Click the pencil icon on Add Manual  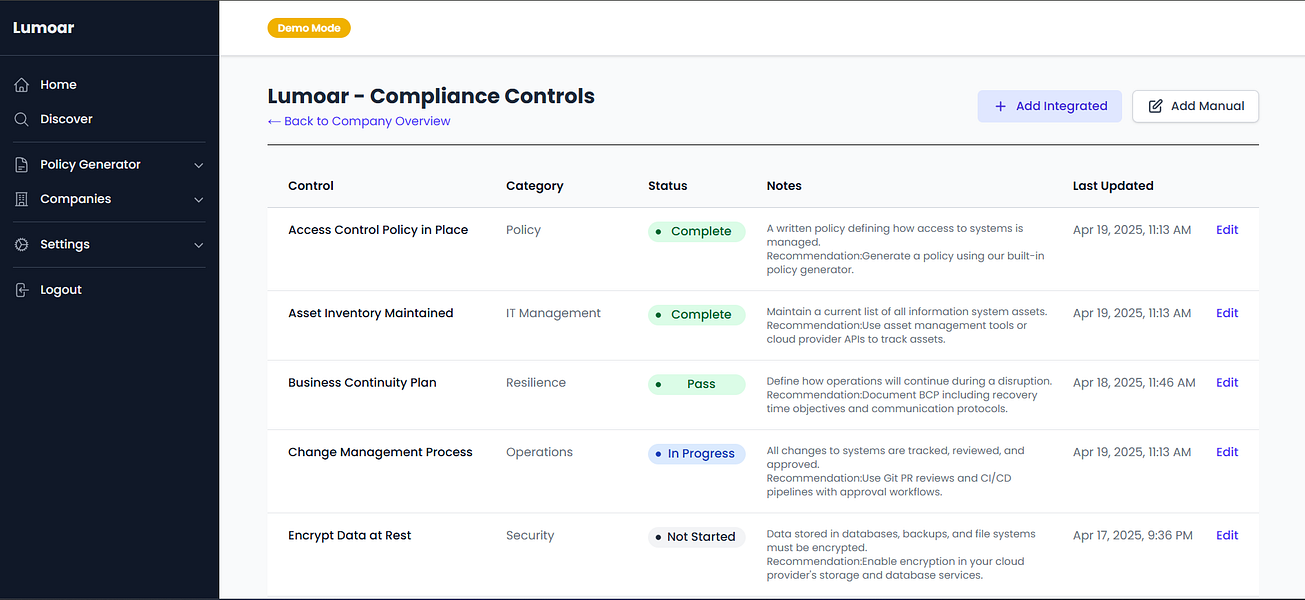click(1155, 106)
